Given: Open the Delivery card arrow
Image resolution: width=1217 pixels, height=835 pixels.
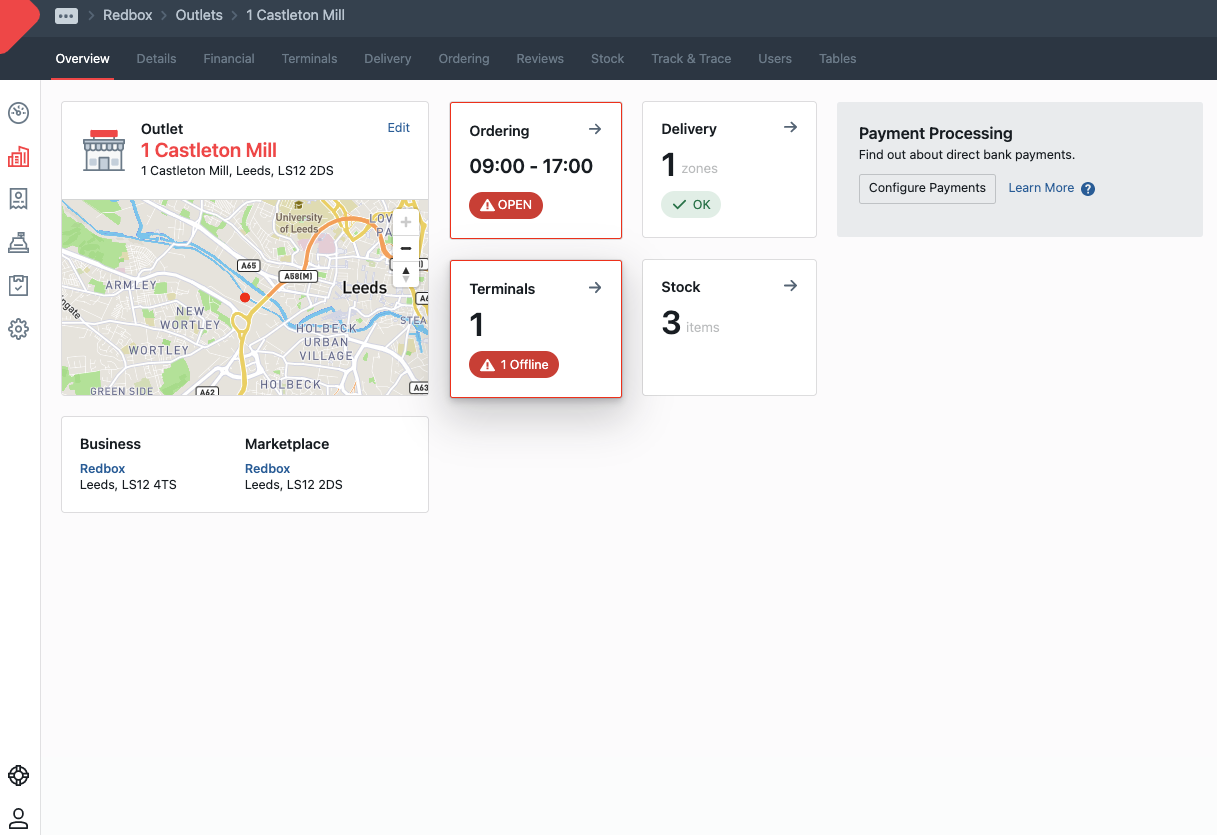Looking at the screenshot, I should 790,128.
